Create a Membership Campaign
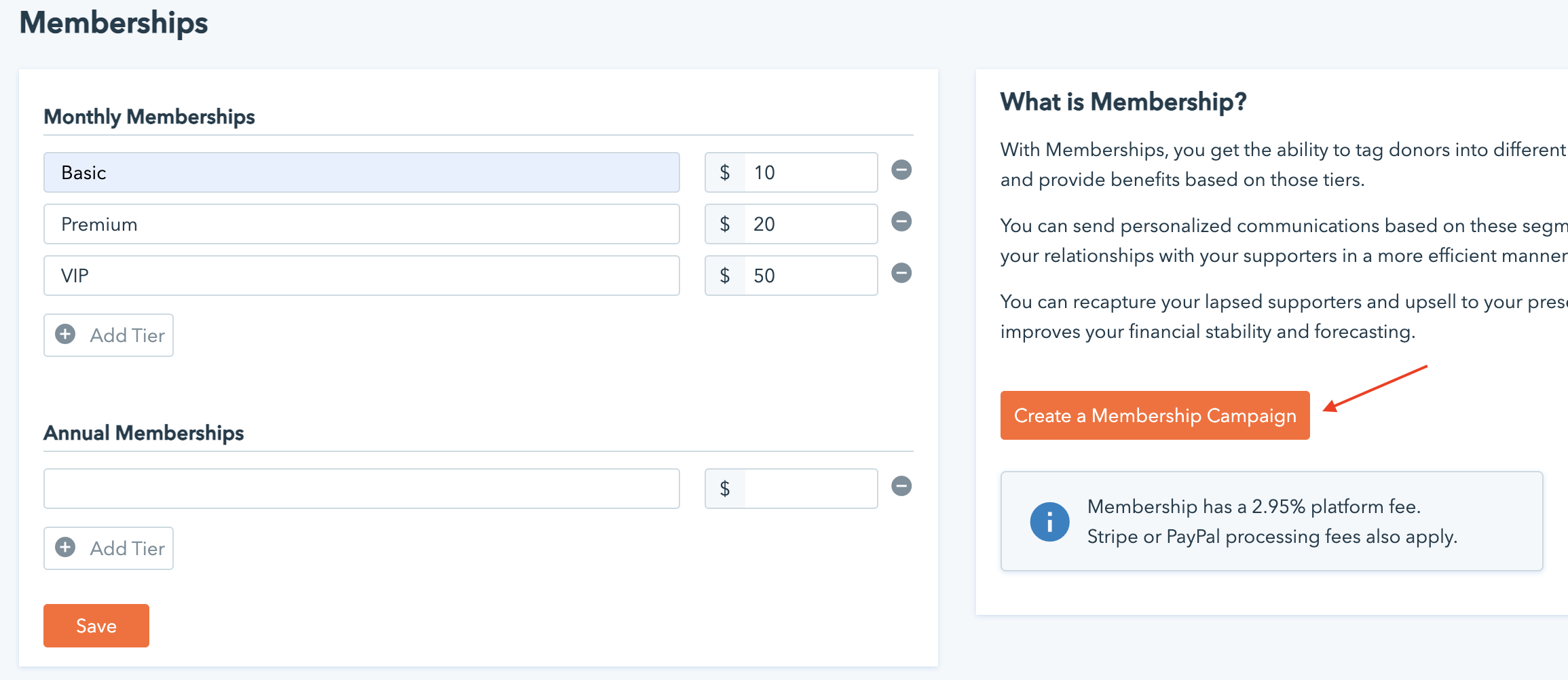Image resolution: width=1568 pixels, height=680 pixels. (1155, 415)
